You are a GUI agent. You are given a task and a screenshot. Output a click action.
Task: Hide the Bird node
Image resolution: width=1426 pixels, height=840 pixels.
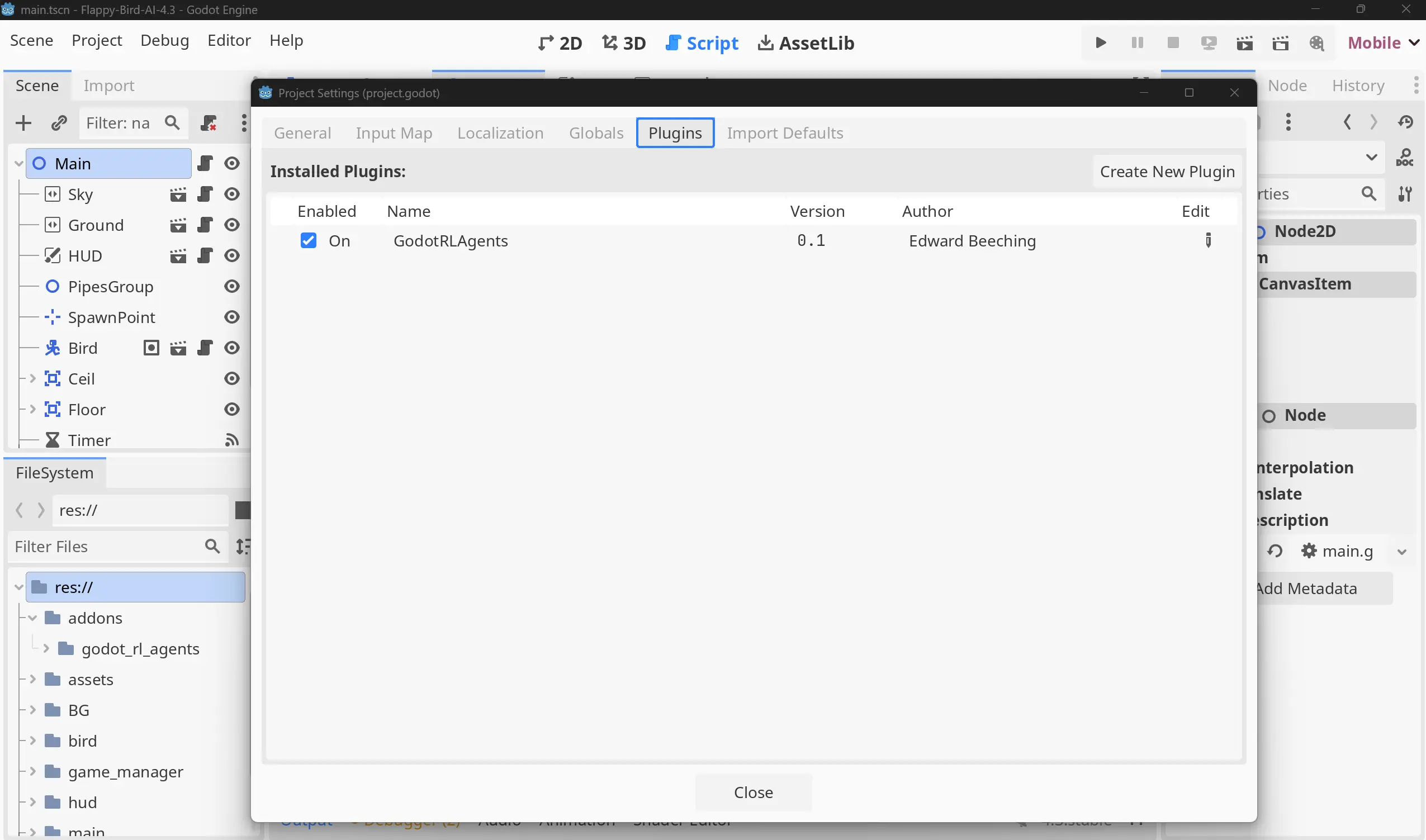tap(231, 348)
